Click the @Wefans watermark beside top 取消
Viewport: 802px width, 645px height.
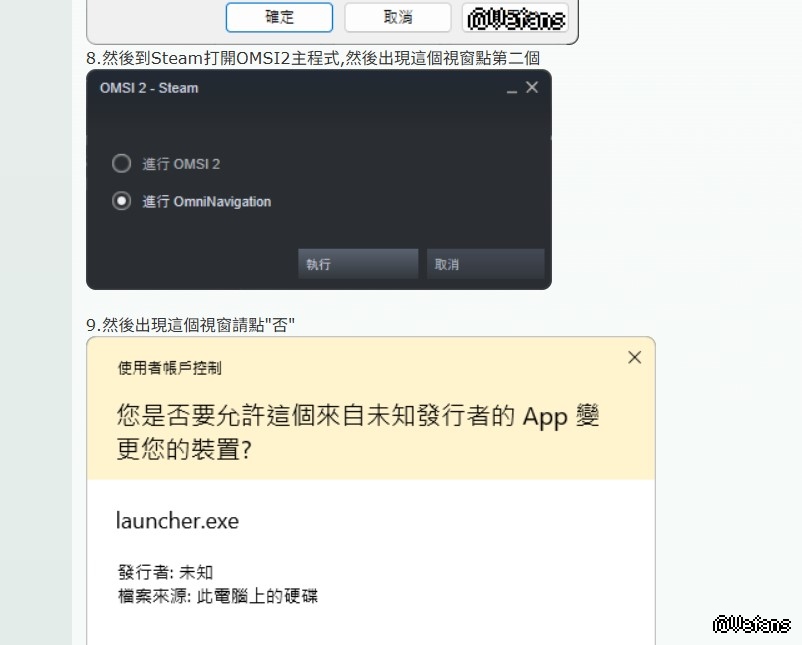coord(516,18)
